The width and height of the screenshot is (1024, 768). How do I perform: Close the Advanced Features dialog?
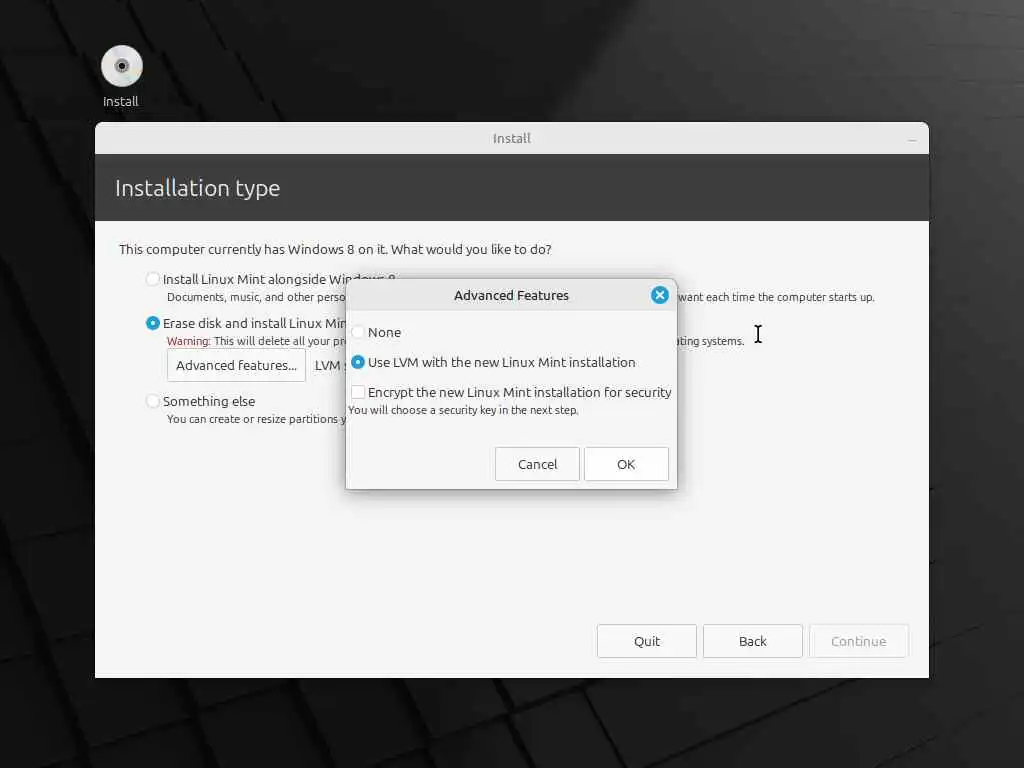click(x=660, y=295)
